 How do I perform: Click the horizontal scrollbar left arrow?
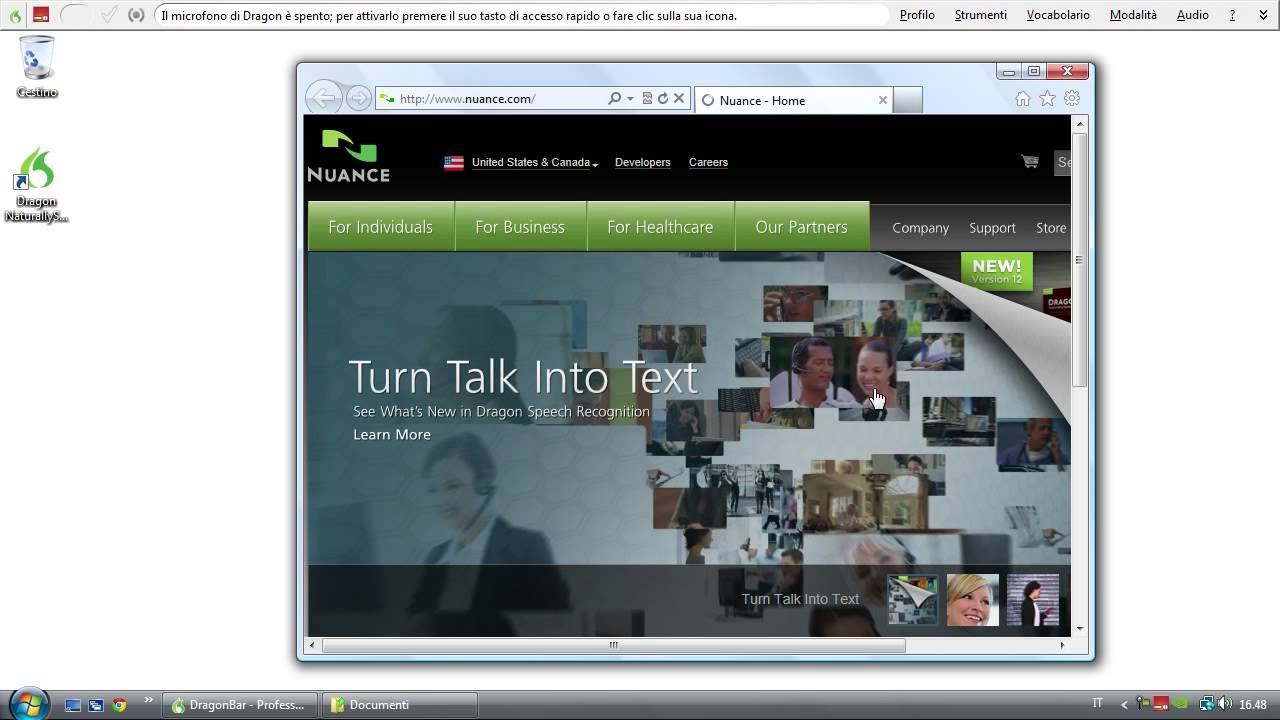pyautogui.click(x=311, y=645)
